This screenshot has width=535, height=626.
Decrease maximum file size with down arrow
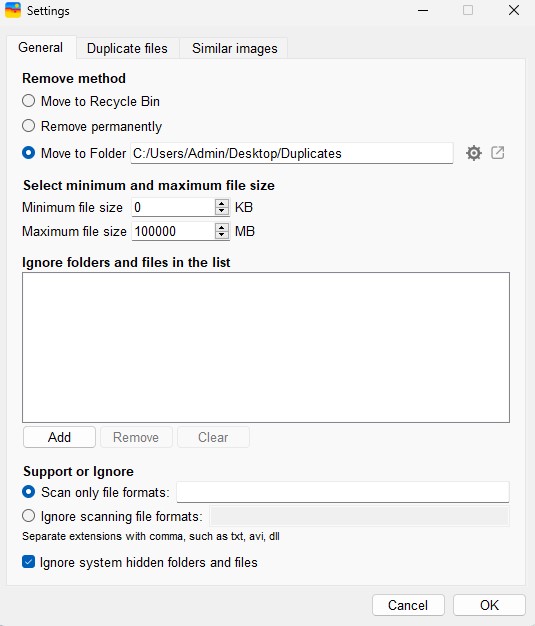pos(222,235)
